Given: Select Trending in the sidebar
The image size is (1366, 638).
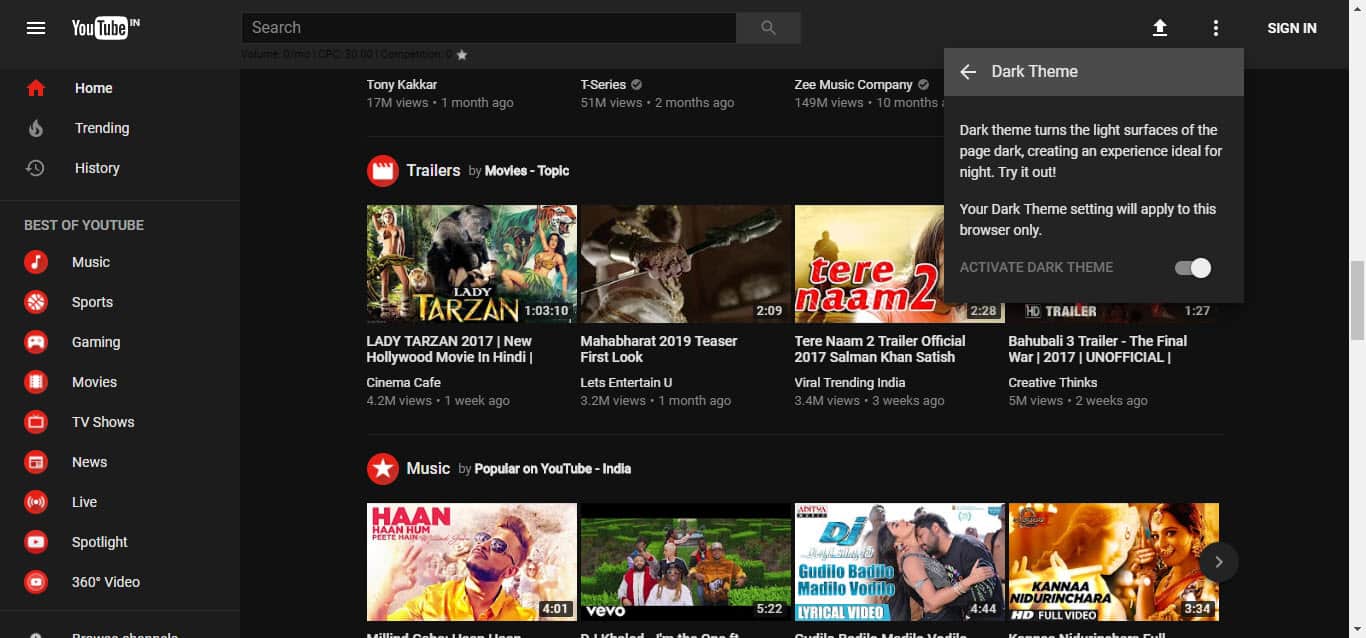Looking at the screenshot, I should click(x=120, y=128).
